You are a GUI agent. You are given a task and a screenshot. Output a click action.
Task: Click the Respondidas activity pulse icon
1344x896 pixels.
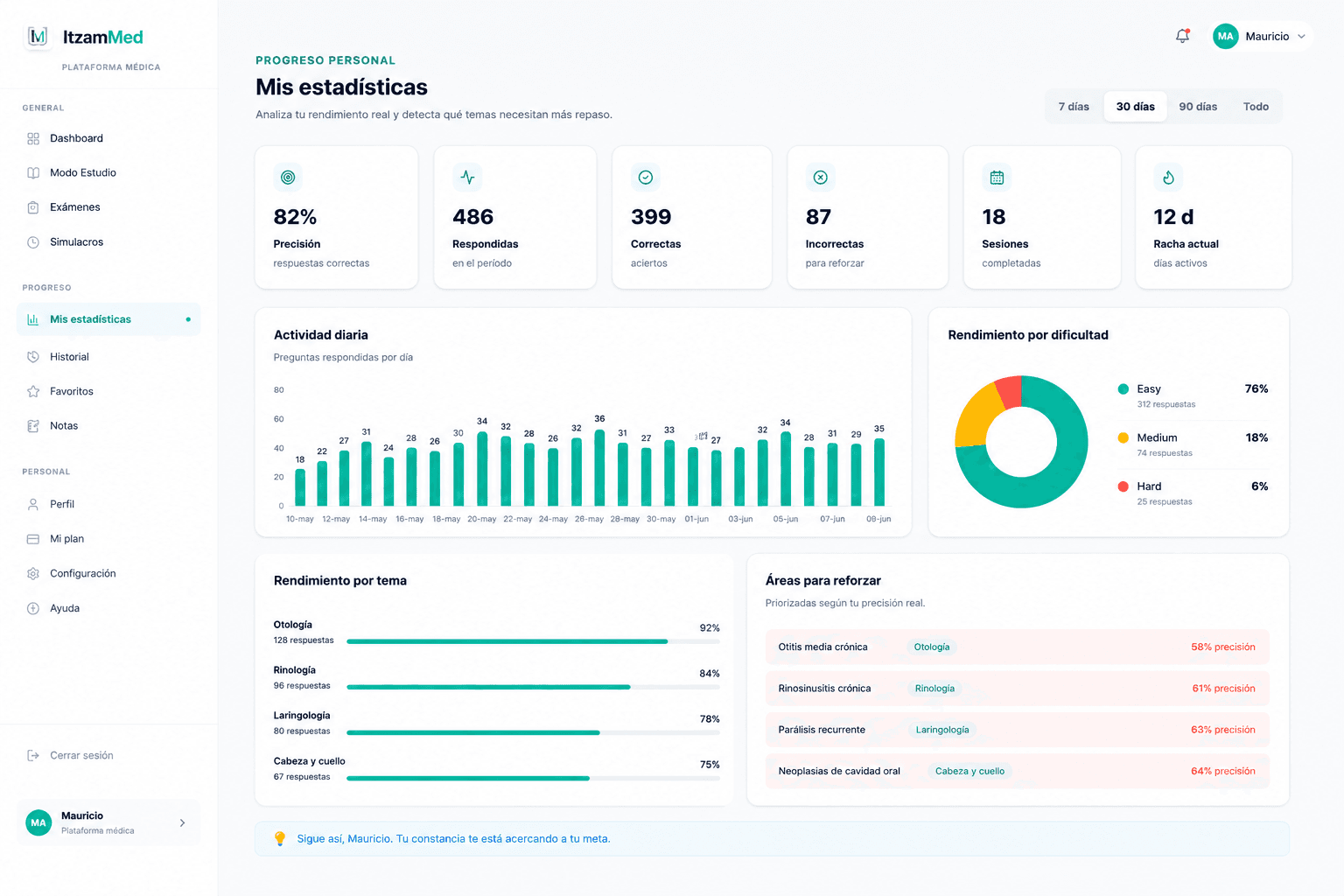coord(467,178)
